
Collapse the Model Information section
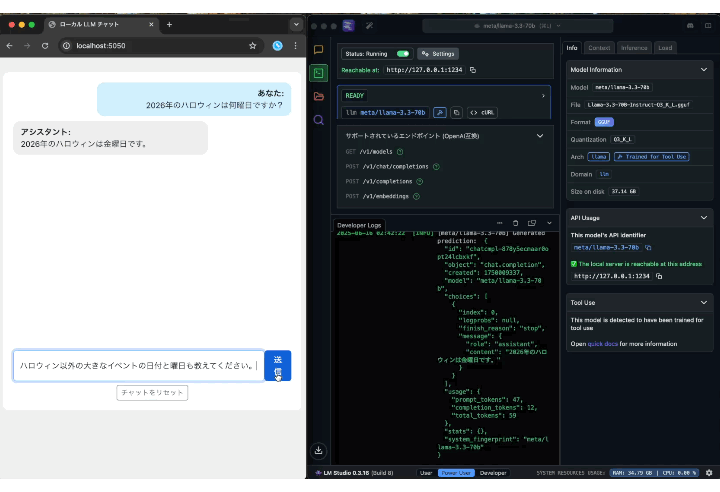703,70
